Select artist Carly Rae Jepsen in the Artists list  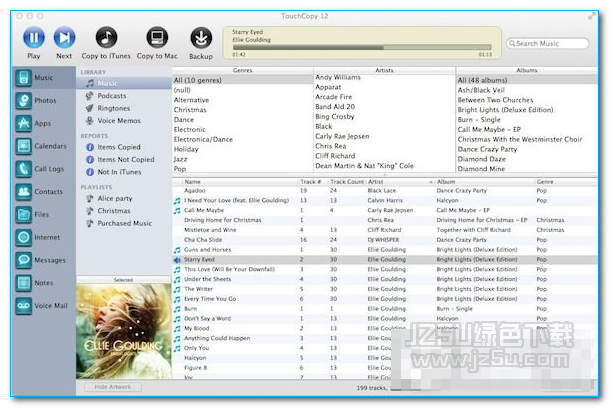384,136
